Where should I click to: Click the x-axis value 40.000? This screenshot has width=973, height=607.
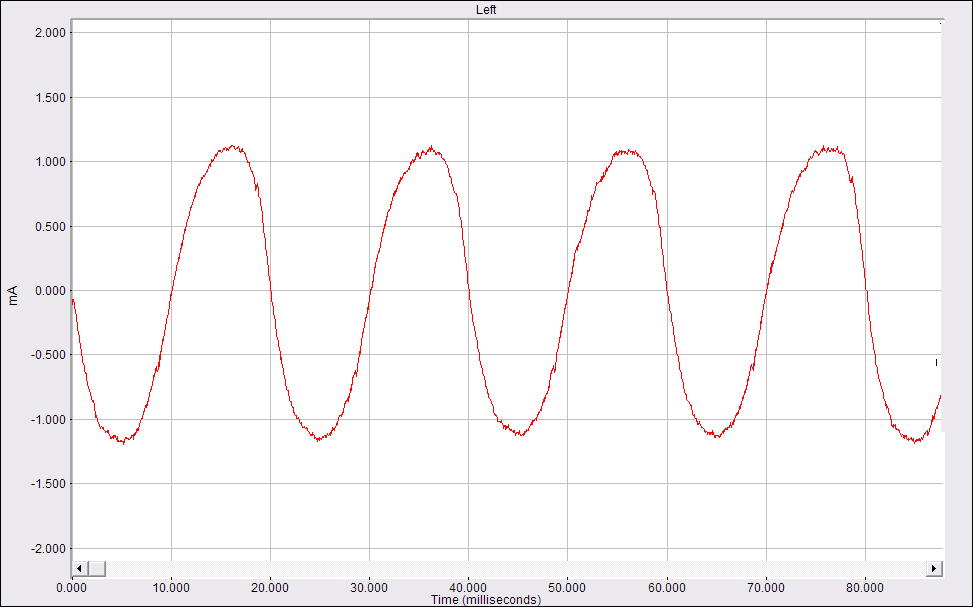[x=469, y=588]
